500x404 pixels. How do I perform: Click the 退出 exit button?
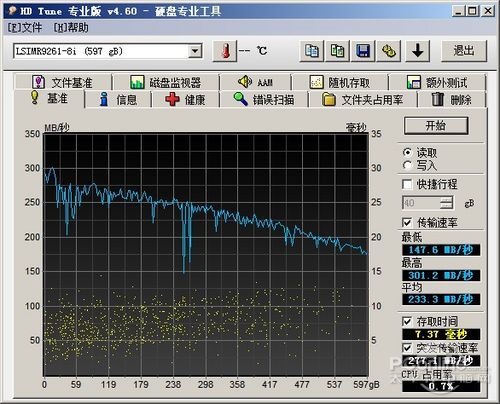(x=464, y=51)
